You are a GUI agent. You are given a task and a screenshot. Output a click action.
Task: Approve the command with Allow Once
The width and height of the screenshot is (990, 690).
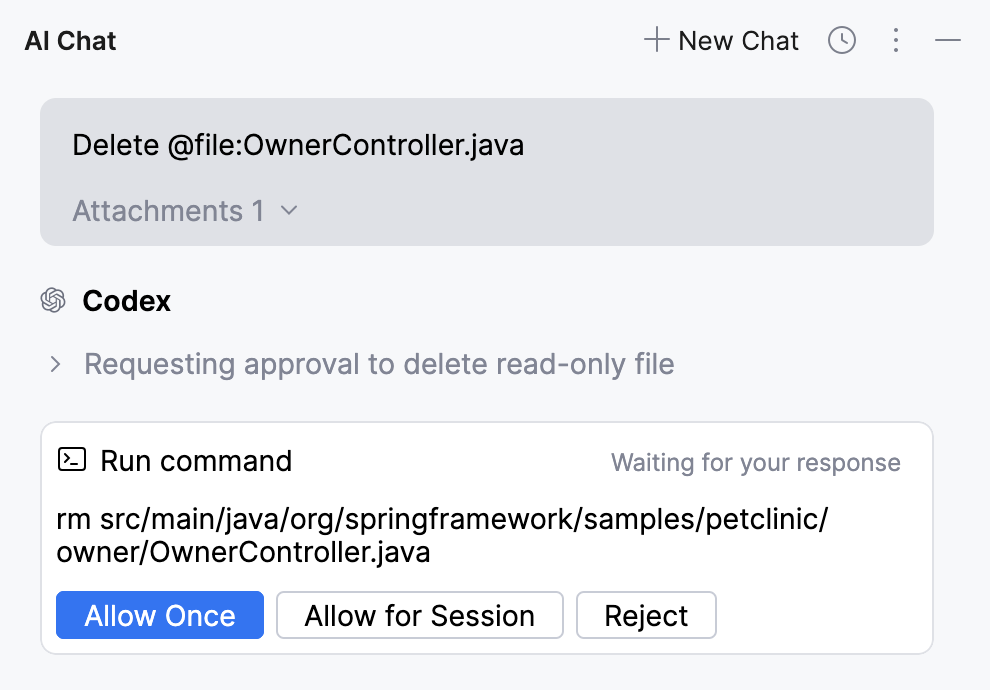click(x=159, y=615)
